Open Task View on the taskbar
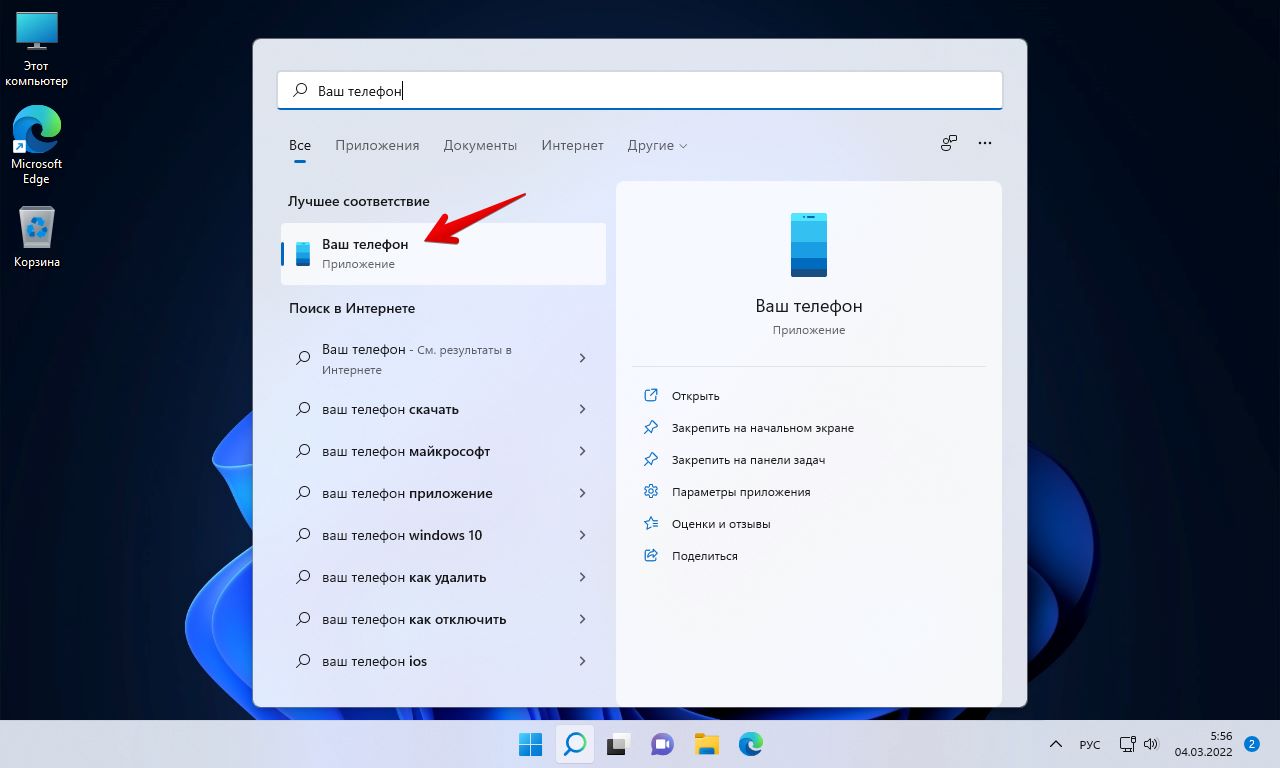1280x768 pixels. coord(618,744)
